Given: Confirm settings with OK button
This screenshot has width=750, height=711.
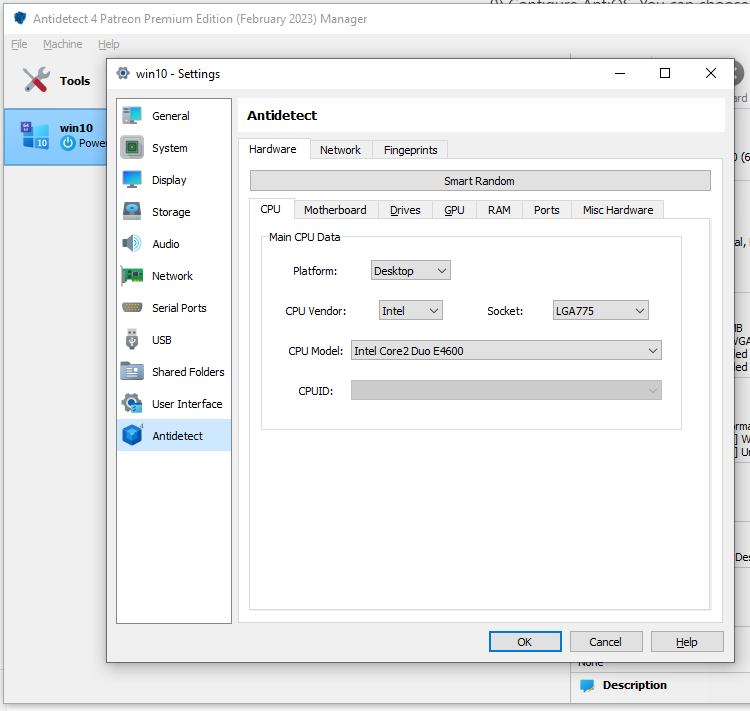Looking at the screenshot, I should (525, 642).
